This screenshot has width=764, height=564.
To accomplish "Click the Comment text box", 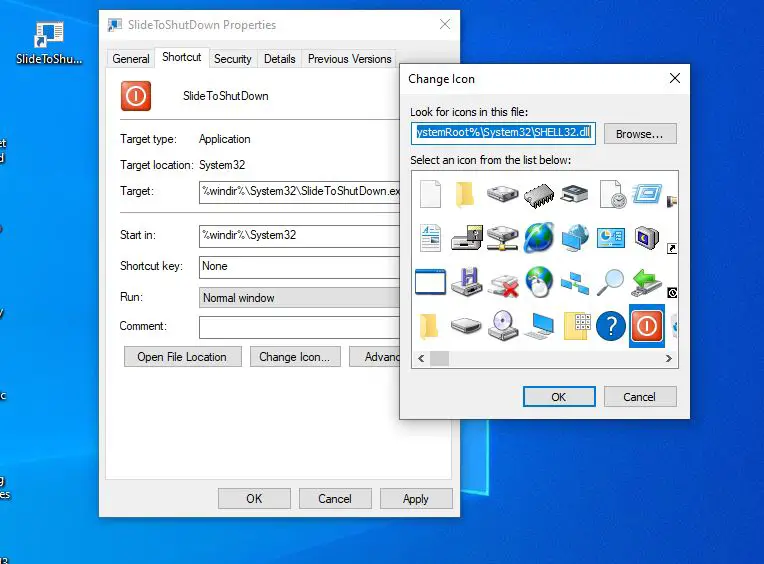I will pyautogui.click(x=300, y=327).
